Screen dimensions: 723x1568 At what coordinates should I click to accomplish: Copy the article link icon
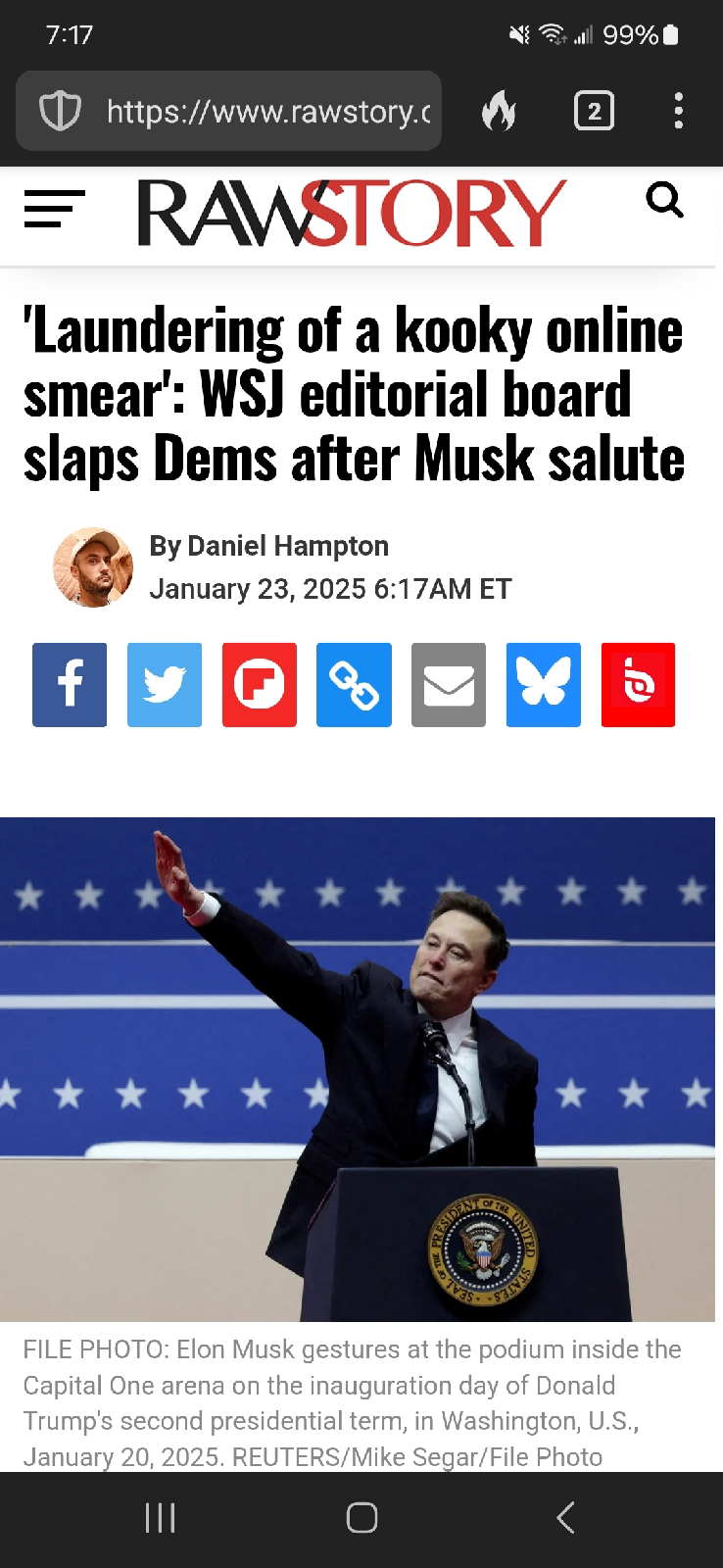[x=354, y=685]
